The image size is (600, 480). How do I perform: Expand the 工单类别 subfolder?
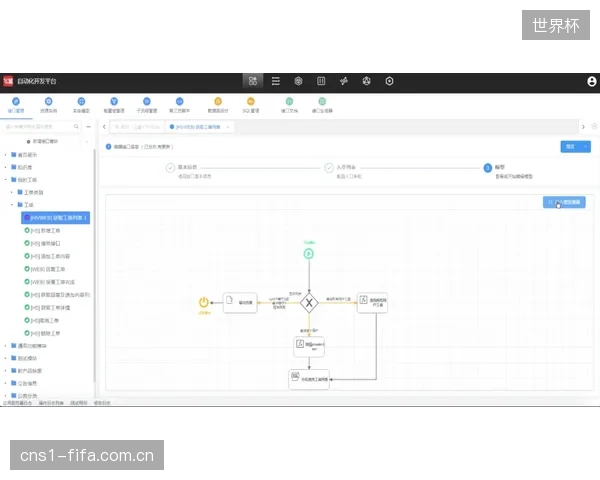click(12, 192)
